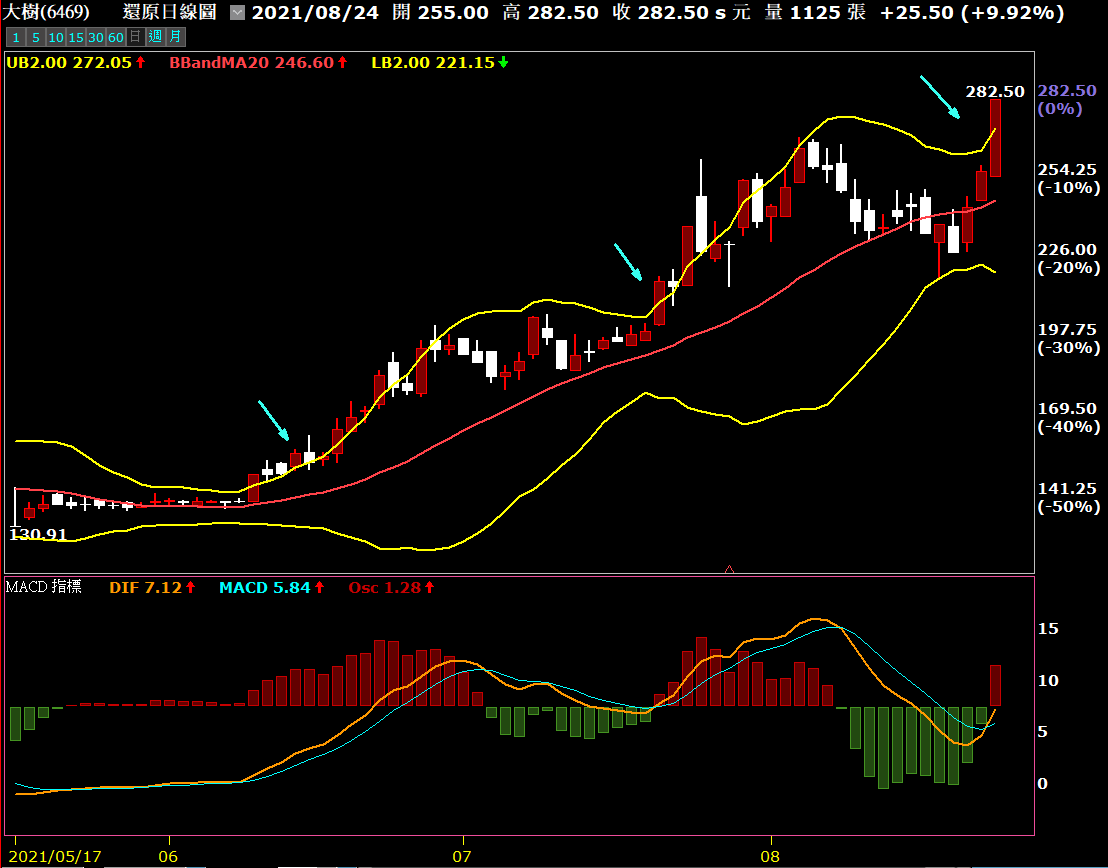Switch to the 5-minute timeframe
The height and width of the screenshot is (868, 1108).
coord(35,37)
